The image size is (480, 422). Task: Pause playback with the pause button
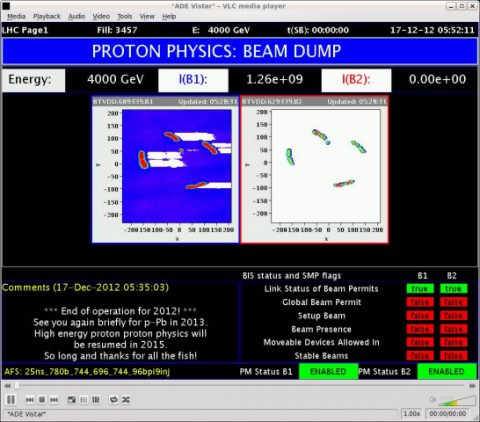11,399
